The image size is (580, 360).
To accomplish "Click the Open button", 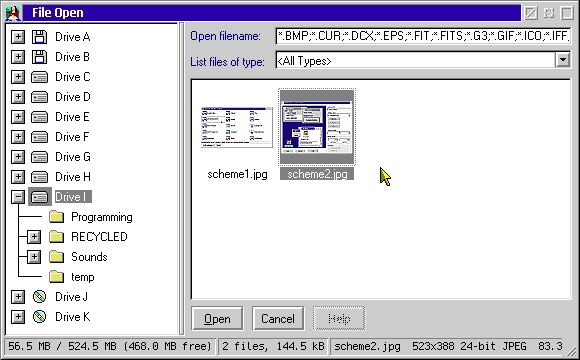I will point(217,319).
